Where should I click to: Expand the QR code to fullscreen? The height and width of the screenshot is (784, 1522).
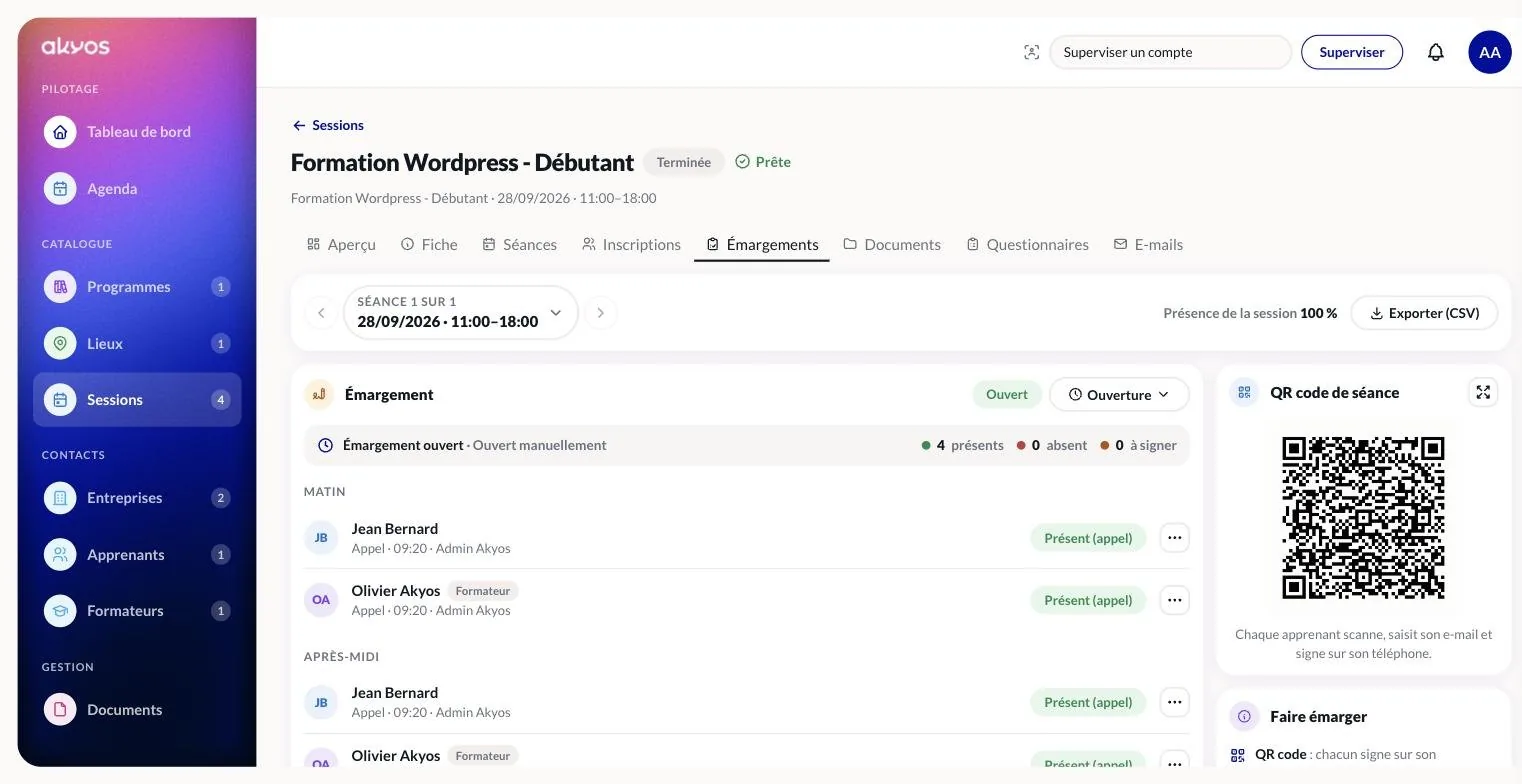1483,392
